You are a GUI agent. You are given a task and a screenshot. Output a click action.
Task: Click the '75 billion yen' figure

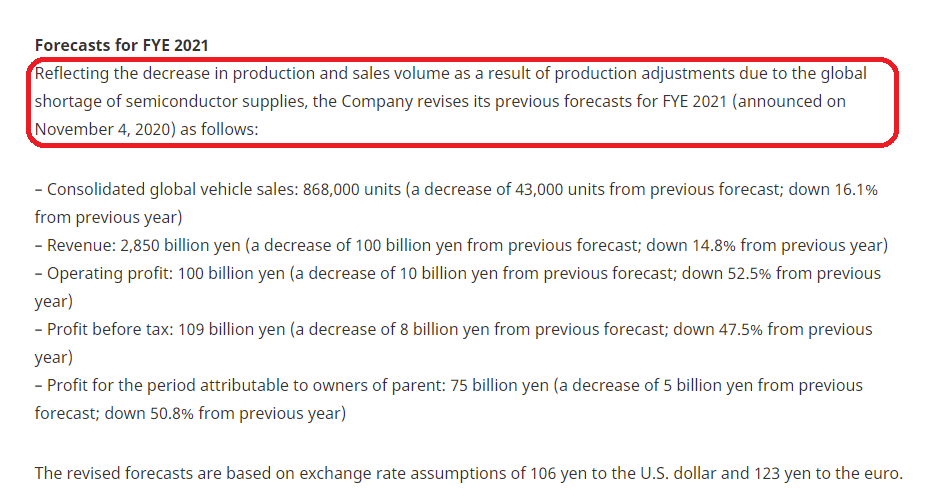click(499, 385)
